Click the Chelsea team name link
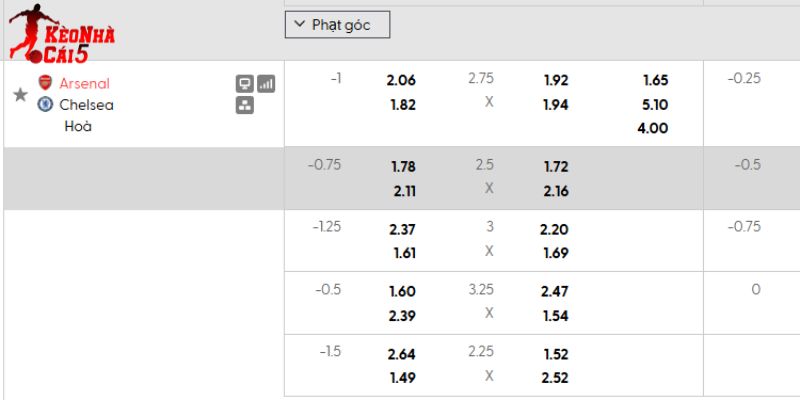The height and width of the screenshot is (400, 800). click(86, 104)
